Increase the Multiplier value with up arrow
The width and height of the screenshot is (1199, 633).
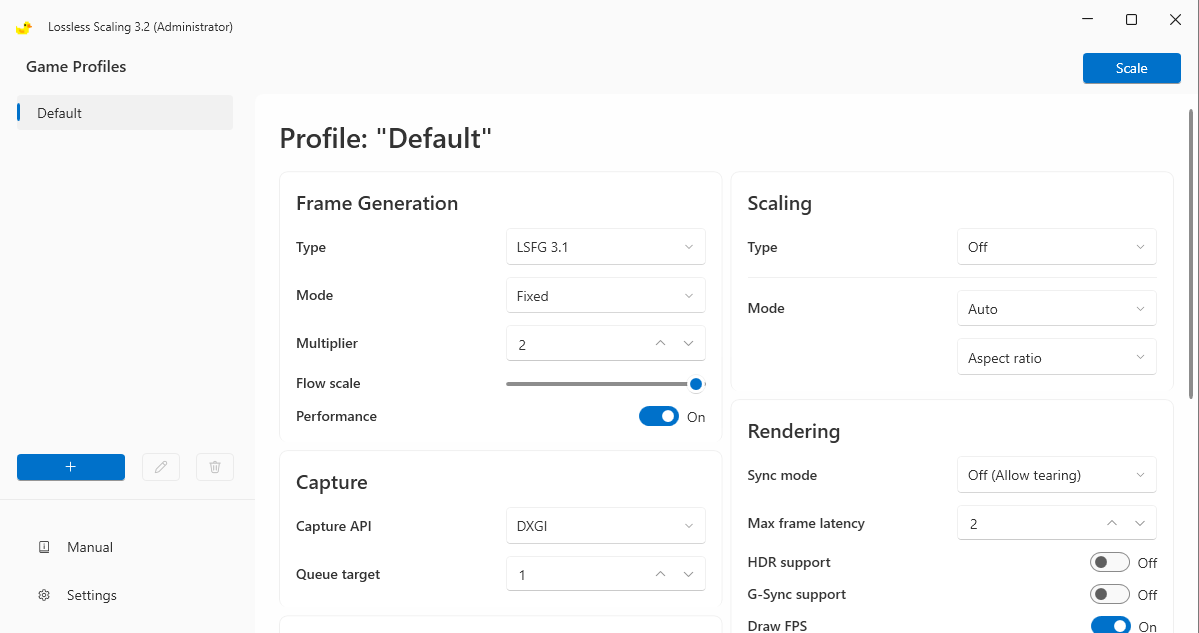coord(661,344)
